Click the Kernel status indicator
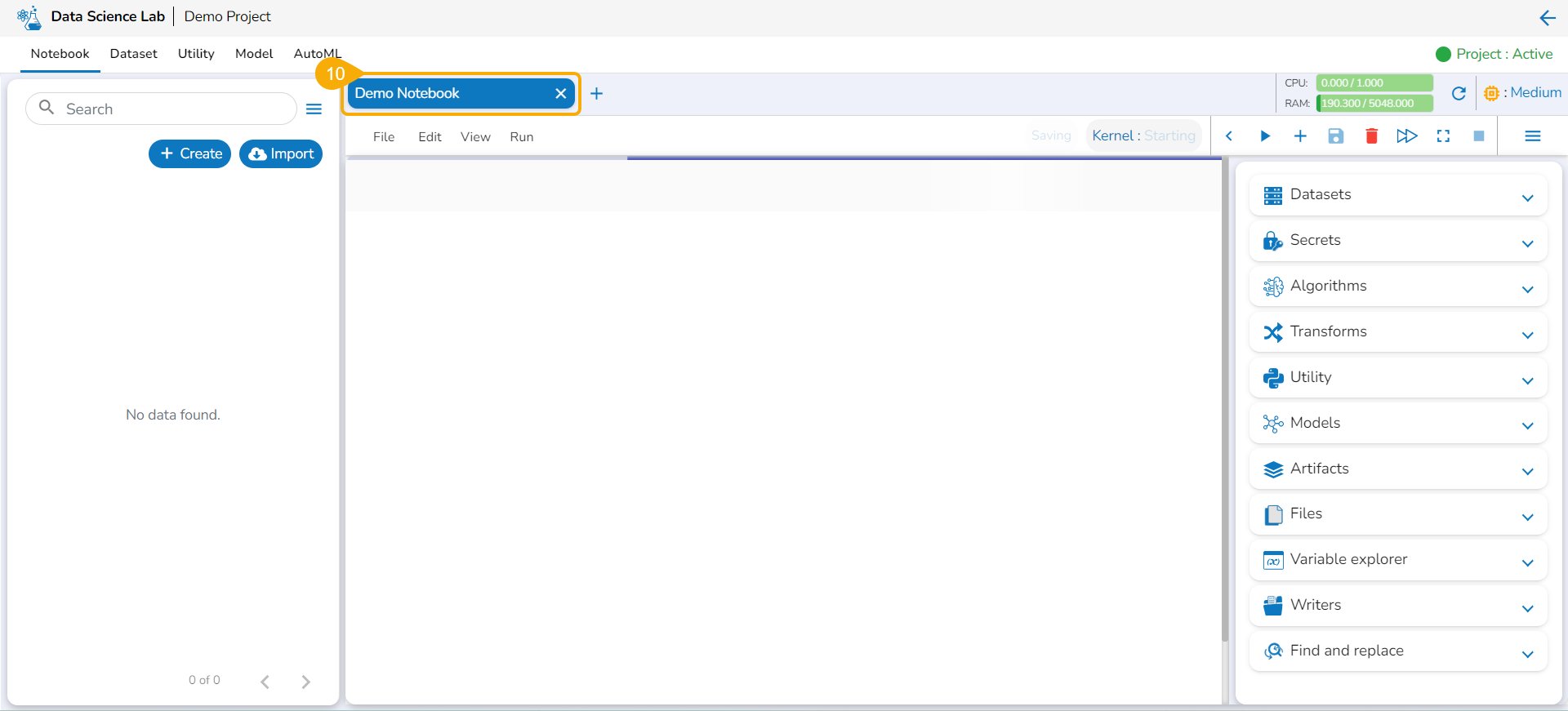 (x=1143, y=136)
